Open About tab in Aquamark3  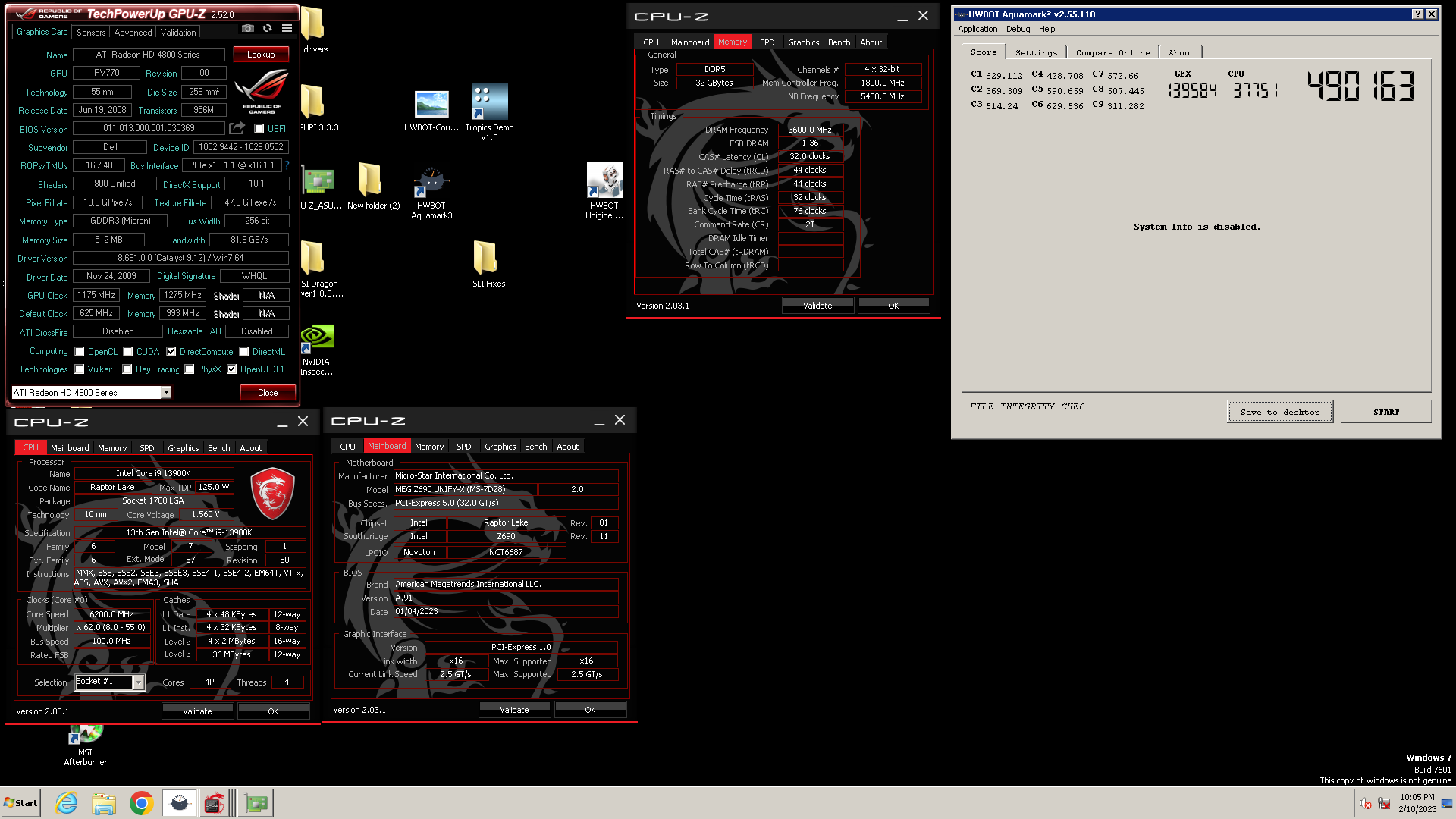pos(1181,52)
